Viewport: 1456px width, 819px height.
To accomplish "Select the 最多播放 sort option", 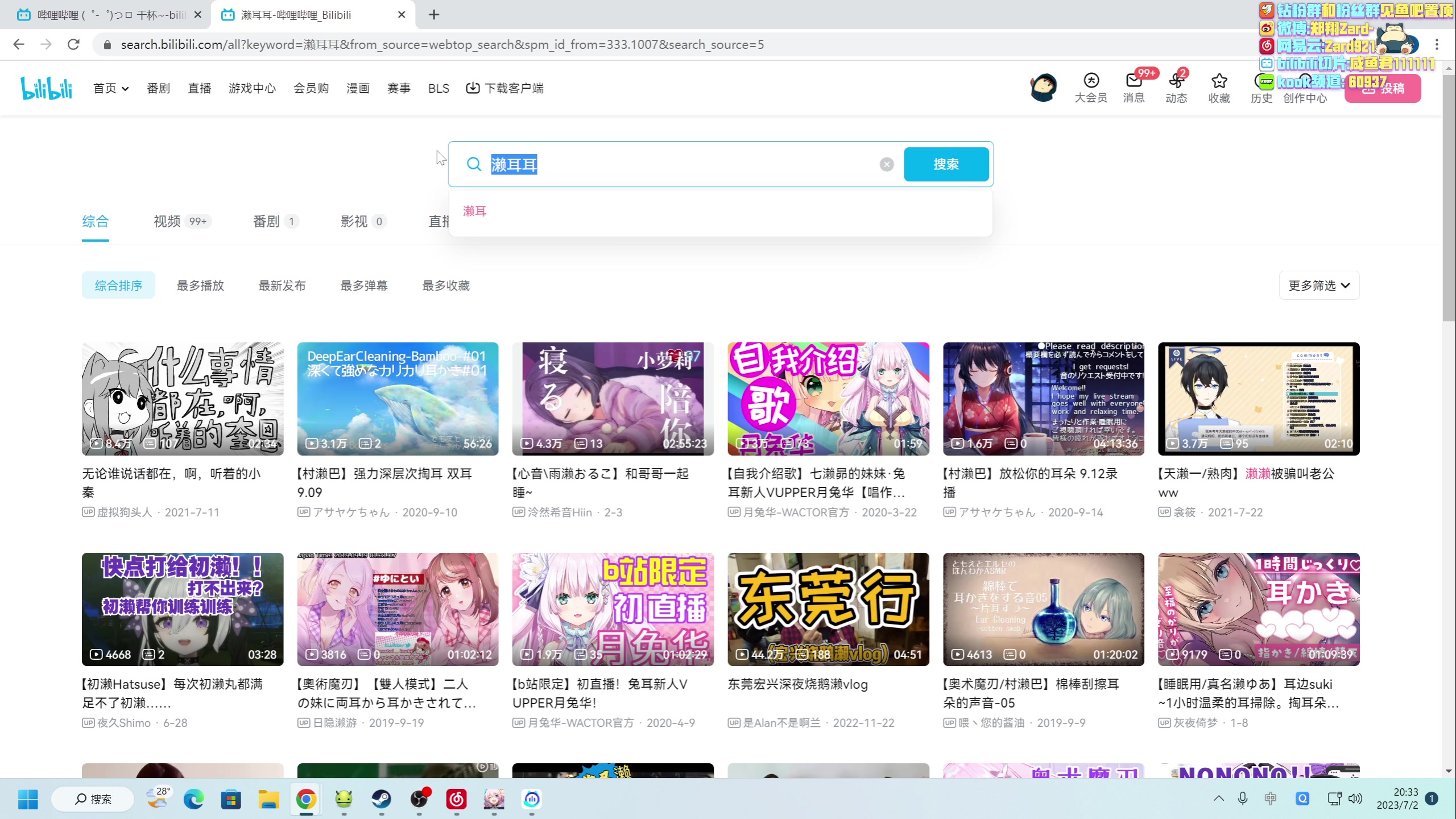I will click(200, 286).
